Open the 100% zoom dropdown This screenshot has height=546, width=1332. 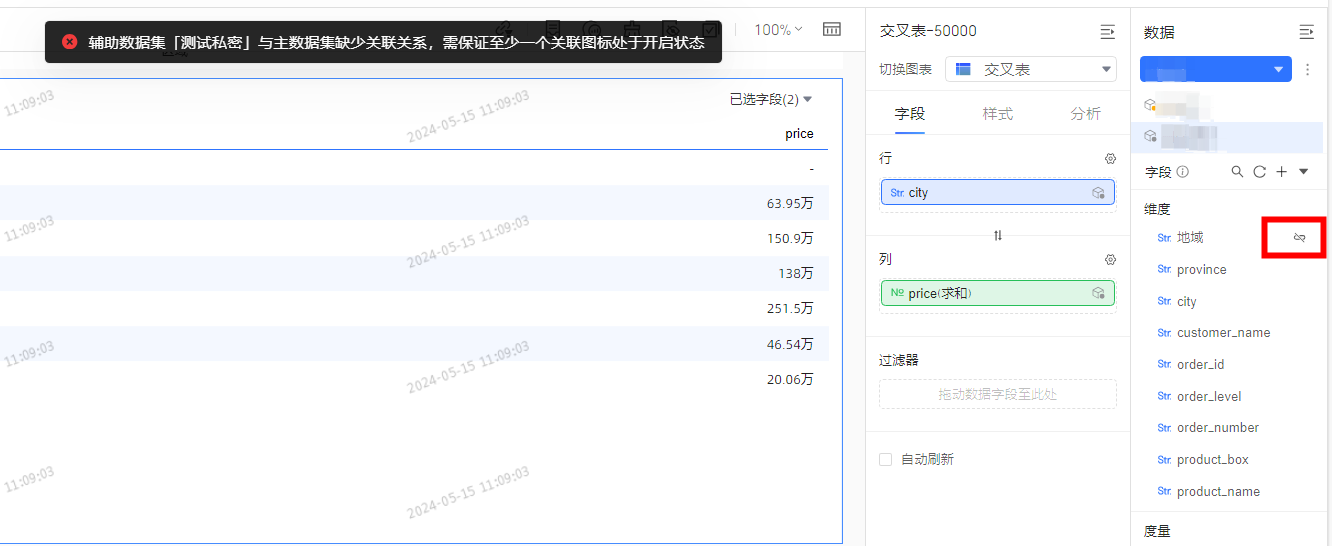click(x=778, y=30)
